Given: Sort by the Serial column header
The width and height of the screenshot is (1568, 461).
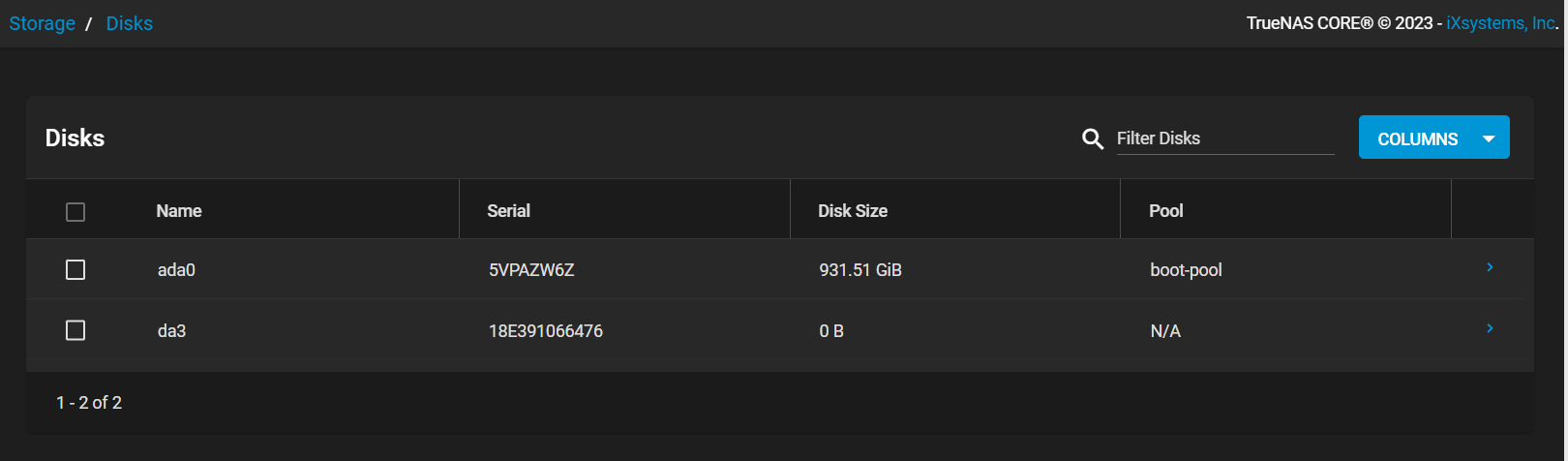Looking at the screenshot, I should [508, 210].
